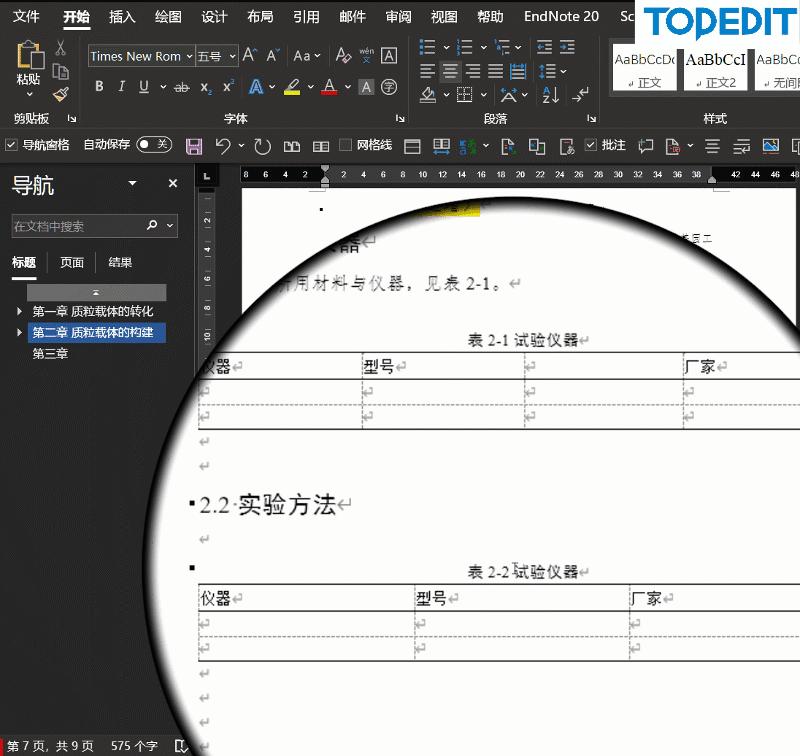Open the font size dropdown

coord(233,56)
